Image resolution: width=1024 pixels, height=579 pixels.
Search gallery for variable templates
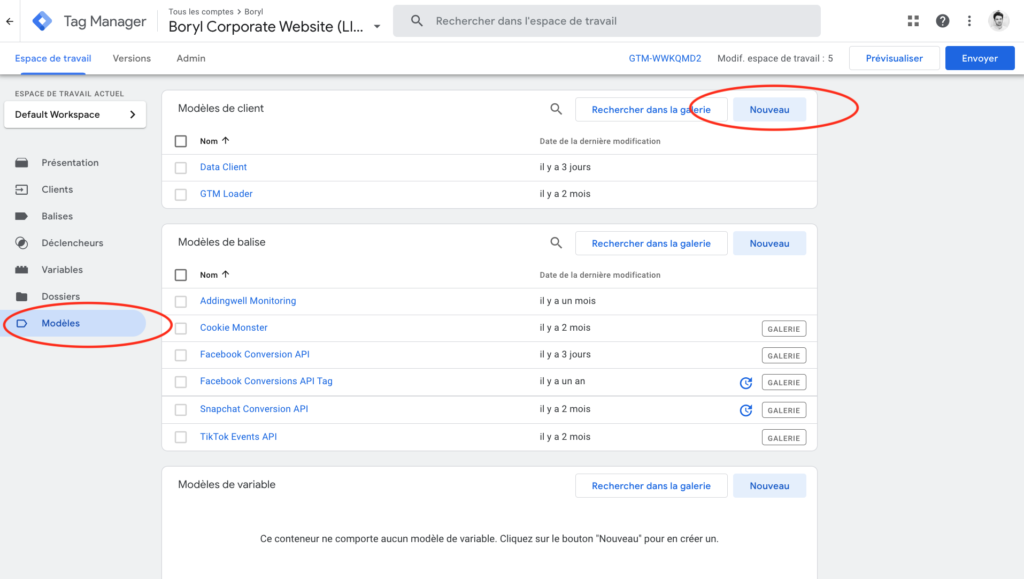click(x=651, y=486)
